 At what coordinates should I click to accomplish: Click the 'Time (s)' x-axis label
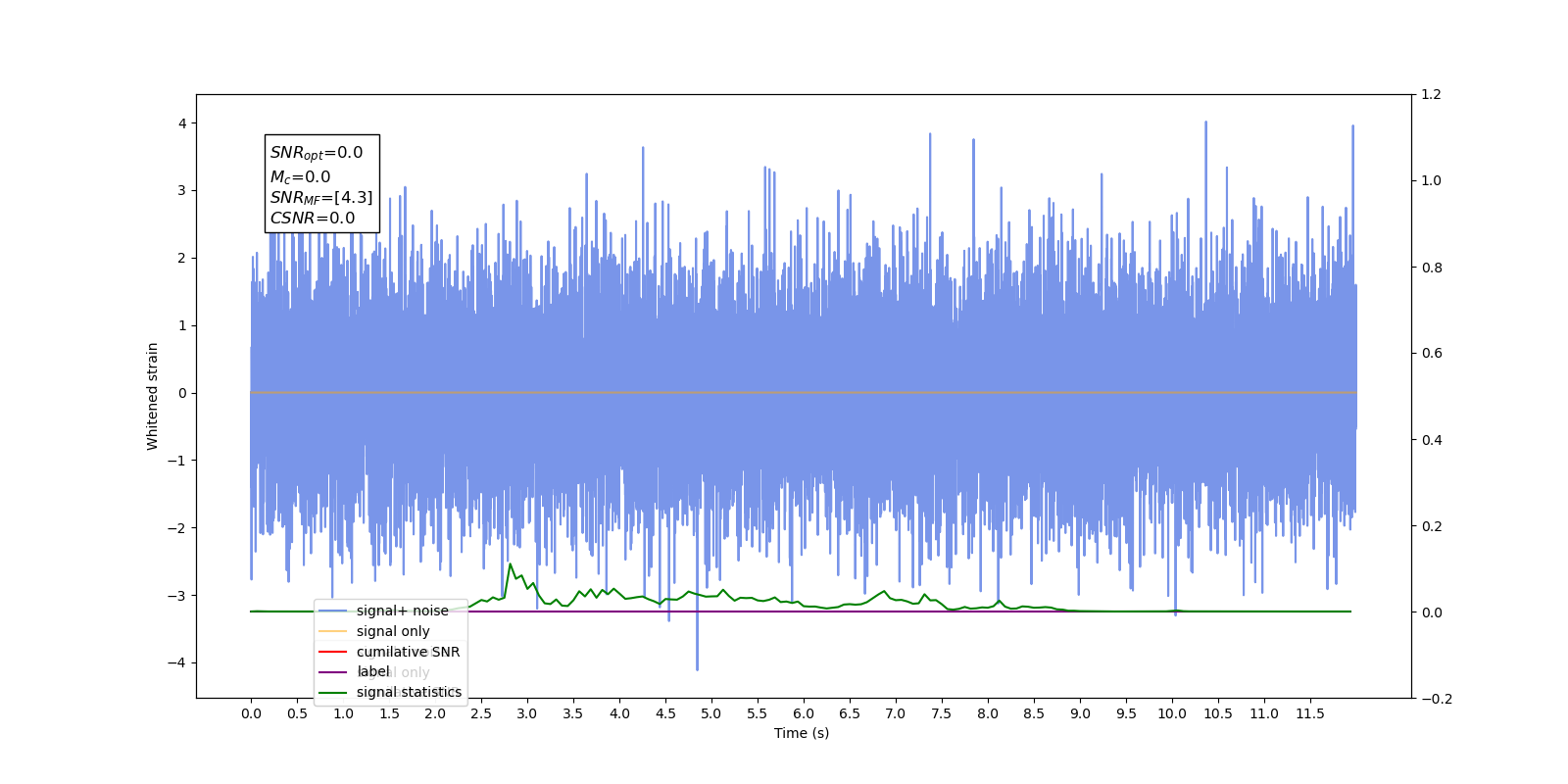click(802, 733)
